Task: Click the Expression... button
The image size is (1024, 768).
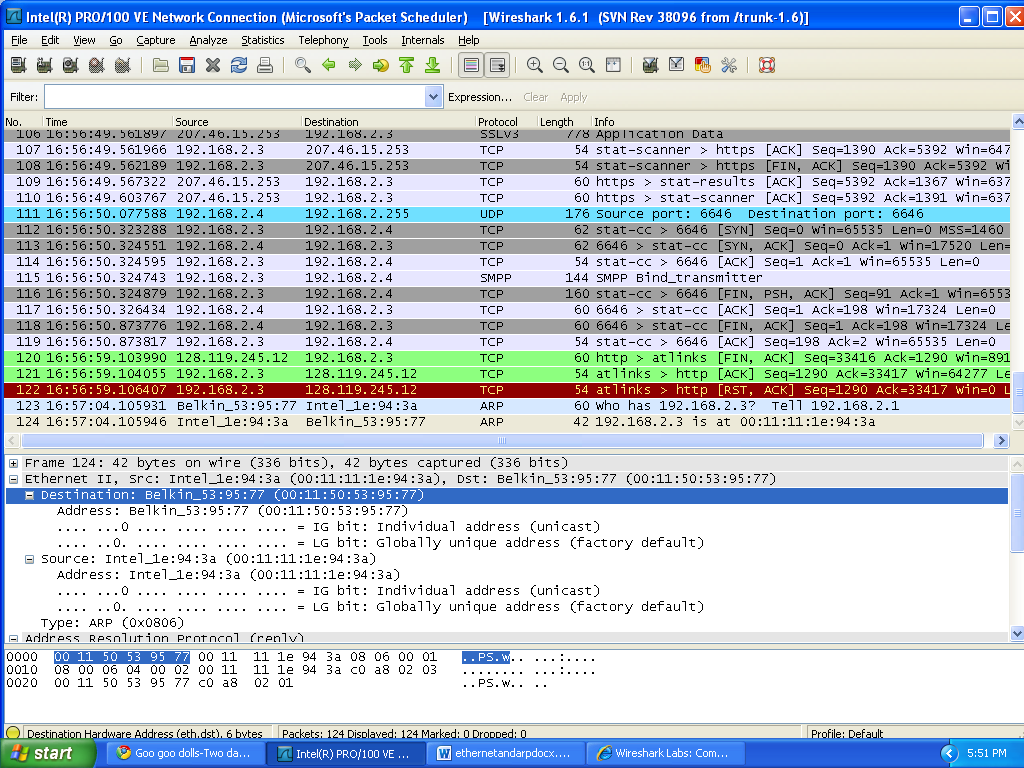Action: tap(480, 97)
